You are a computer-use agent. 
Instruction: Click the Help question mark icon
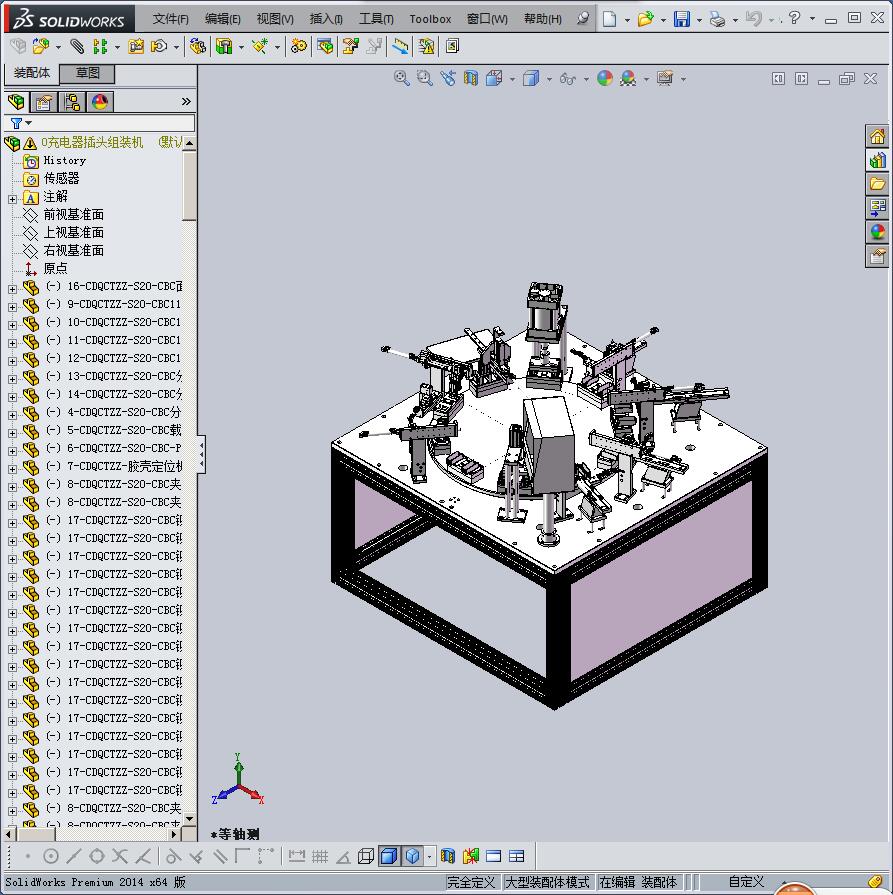[x=794, y=18]
